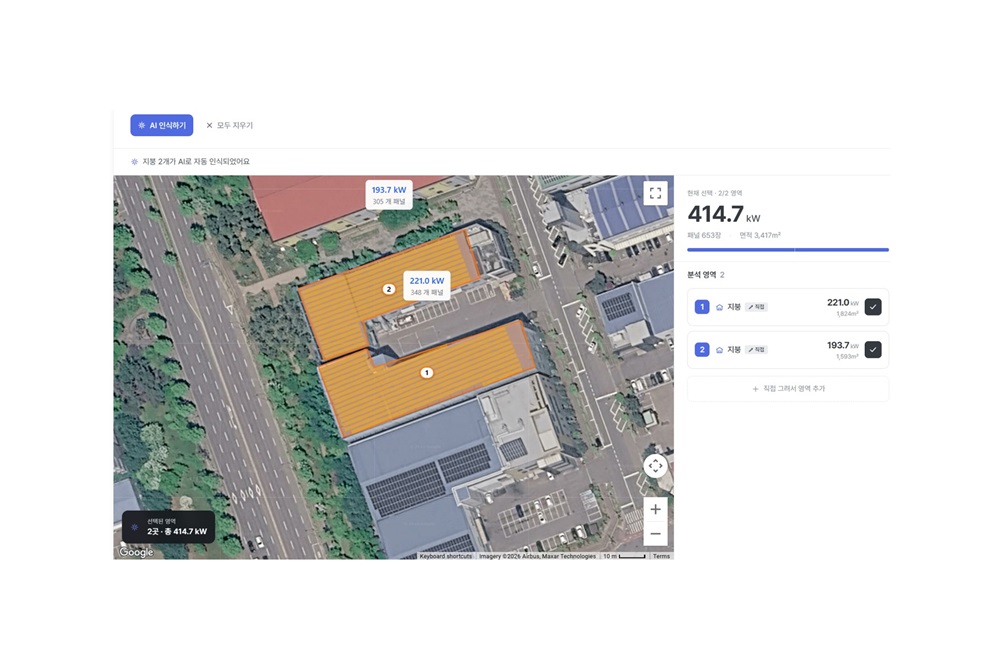Screen dimensions: 1000x669
Task: Click the 221.0 kW map label
Action: 427,286
